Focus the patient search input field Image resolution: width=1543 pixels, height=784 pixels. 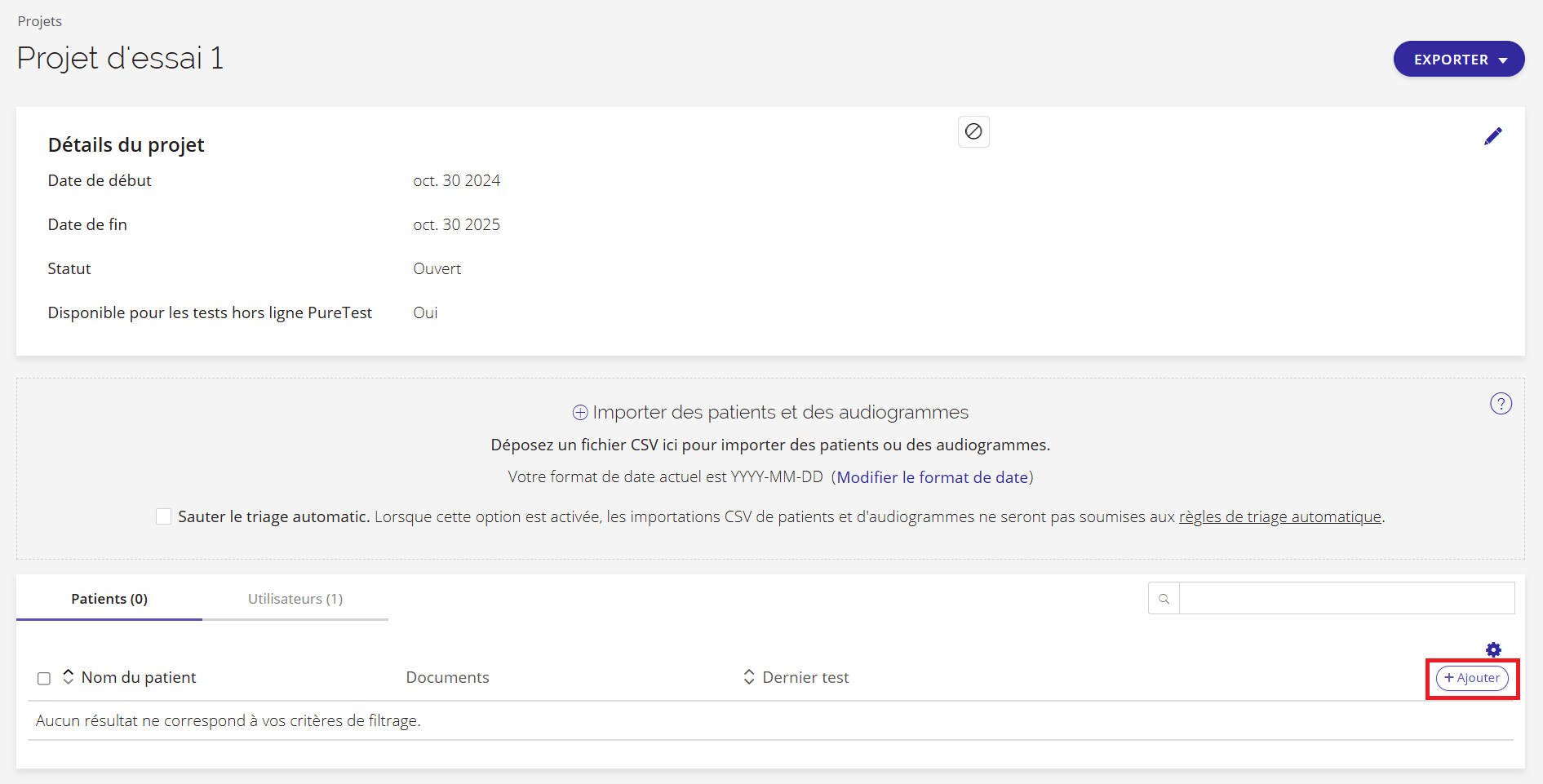pyautogui.click(x=1346, y=599)
